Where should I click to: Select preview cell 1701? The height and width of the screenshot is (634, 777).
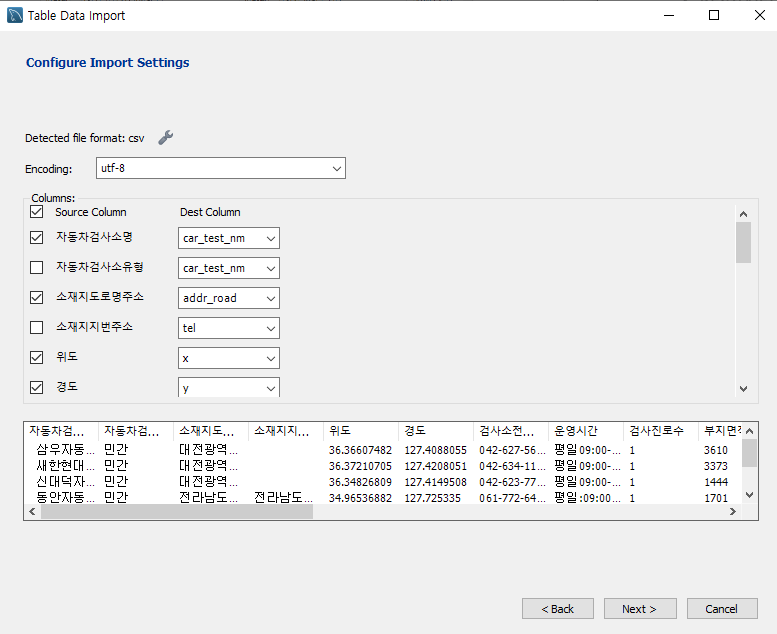click(716, 498)
